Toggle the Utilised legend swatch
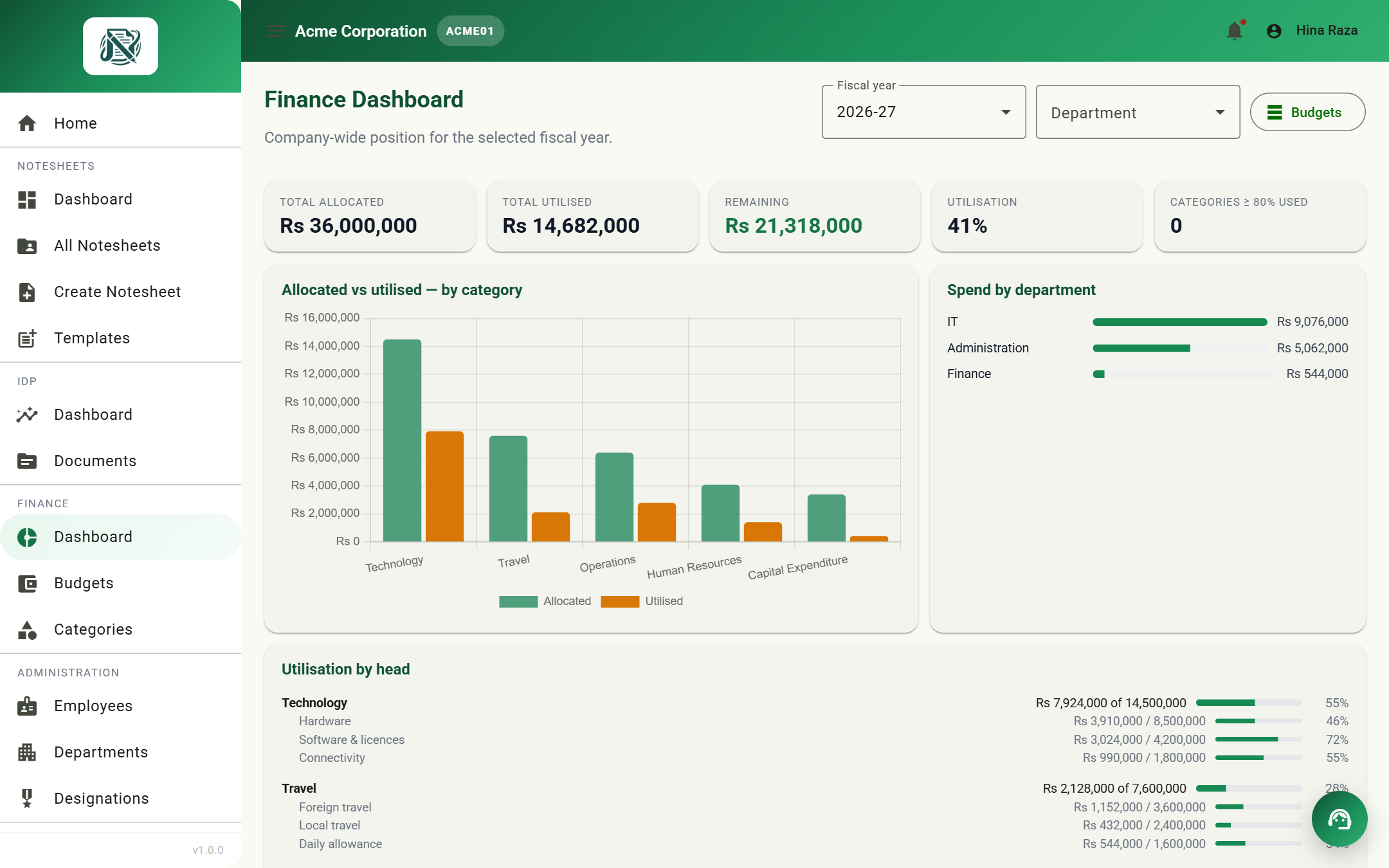This screenshot has width=1389, height=868. coord(620,601)
